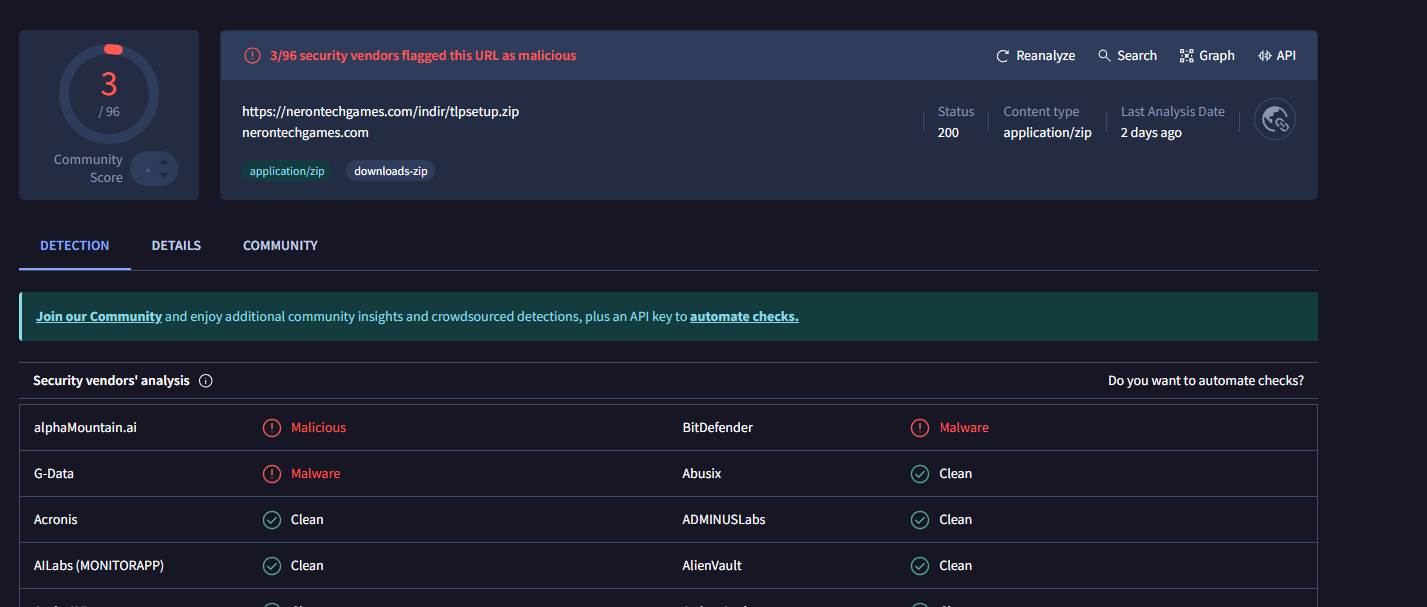Click the Malware verdict for BitDefender
Viewport: 1427px width, 607px height.
(964, 428)
